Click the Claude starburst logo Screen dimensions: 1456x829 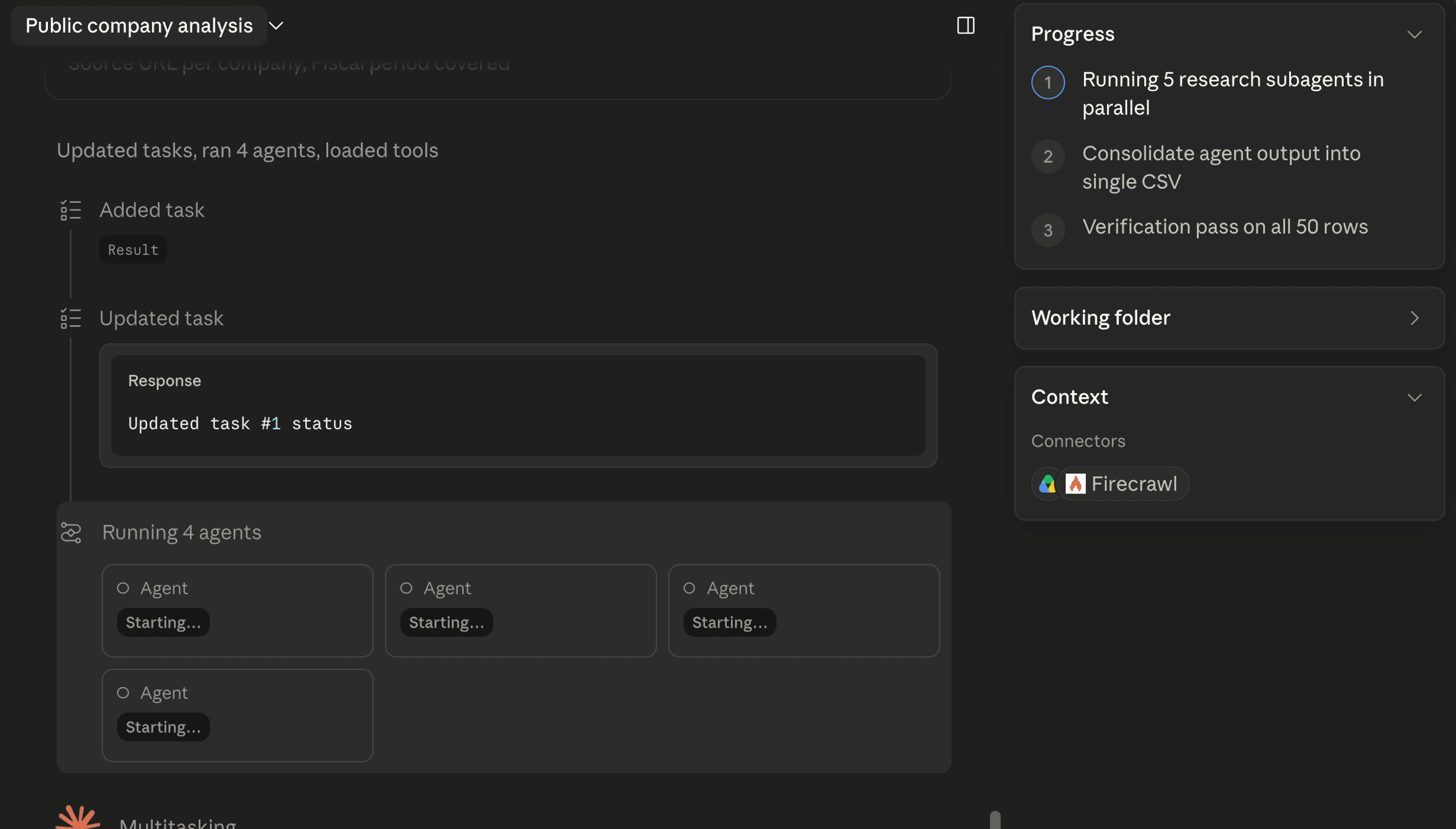[78, 817]
